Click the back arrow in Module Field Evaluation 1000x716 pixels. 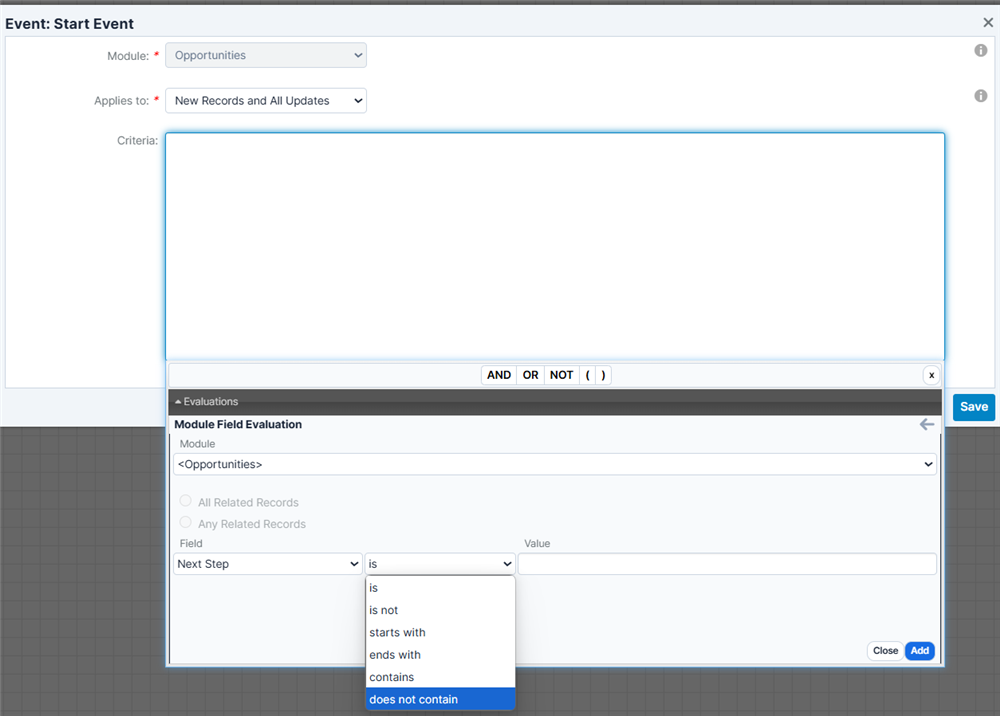tap(926, 425)
